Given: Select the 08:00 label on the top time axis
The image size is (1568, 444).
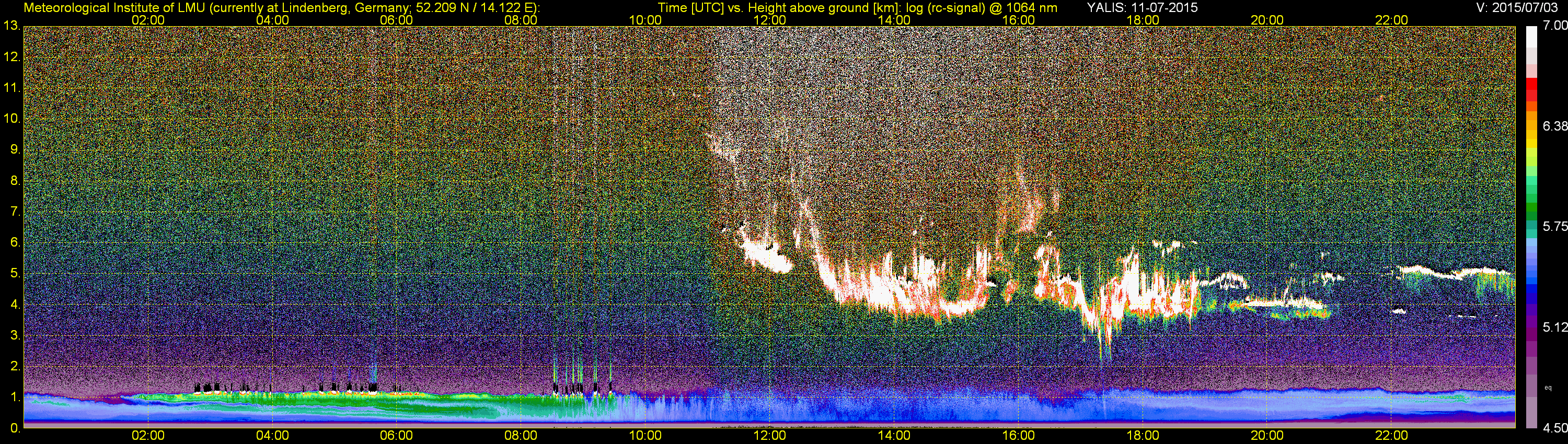Looking at the screenshot, I should point(521,20).
